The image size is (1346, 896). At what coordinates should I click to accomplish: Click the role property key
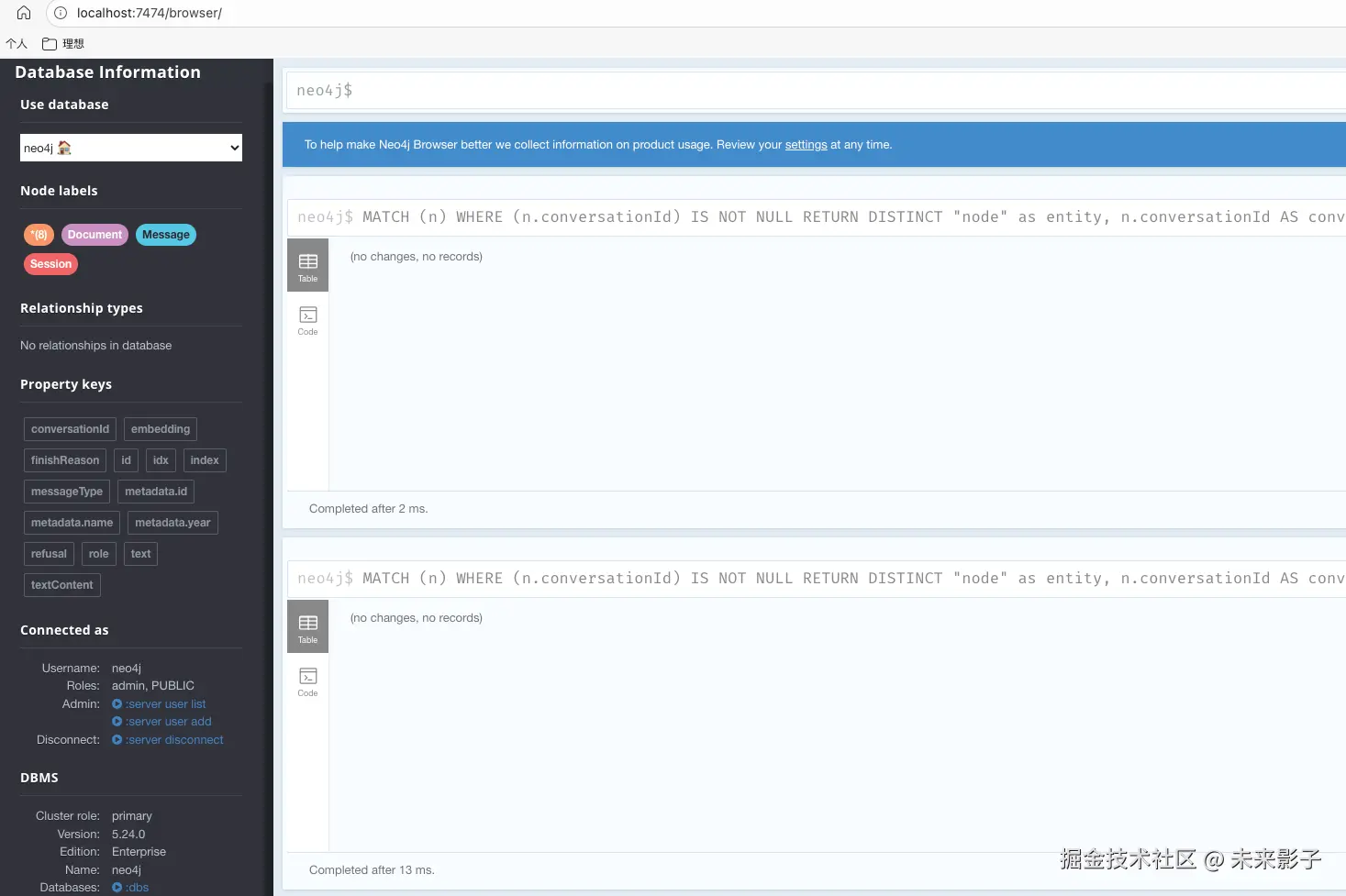click(99, 554)
